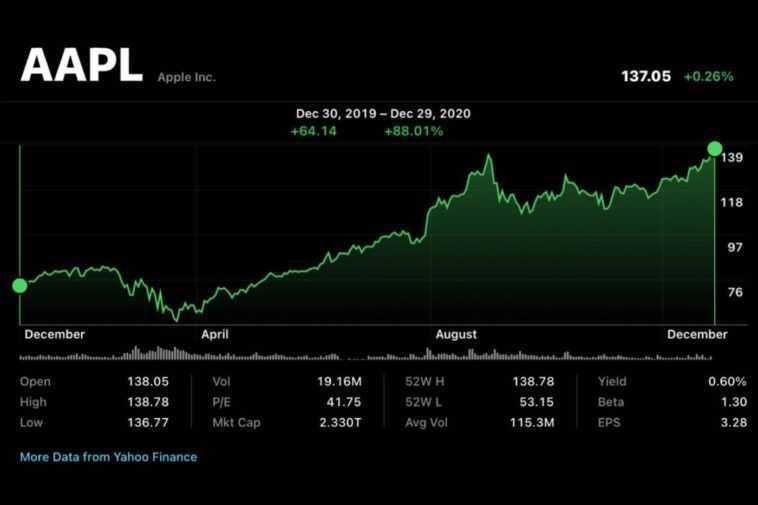This screenshot has width=758, height=505.
Task: Click the Beta label
Action: [x=611, y=402]
